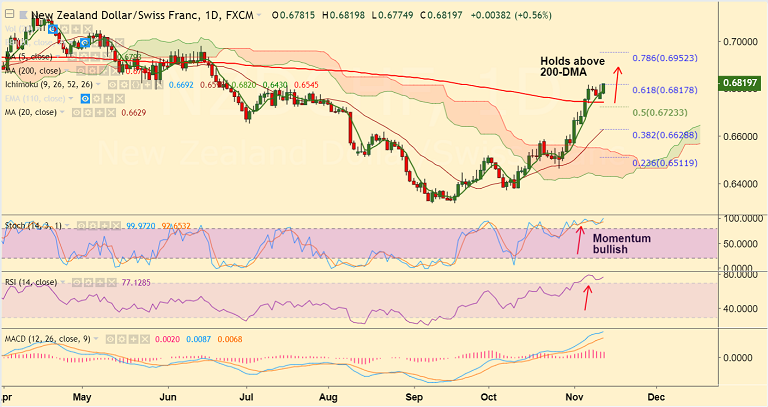Open Ichimoku source code braces icon
Viewport: 768px width, 407px height.
pyautogui.click(x=136, y=85)
